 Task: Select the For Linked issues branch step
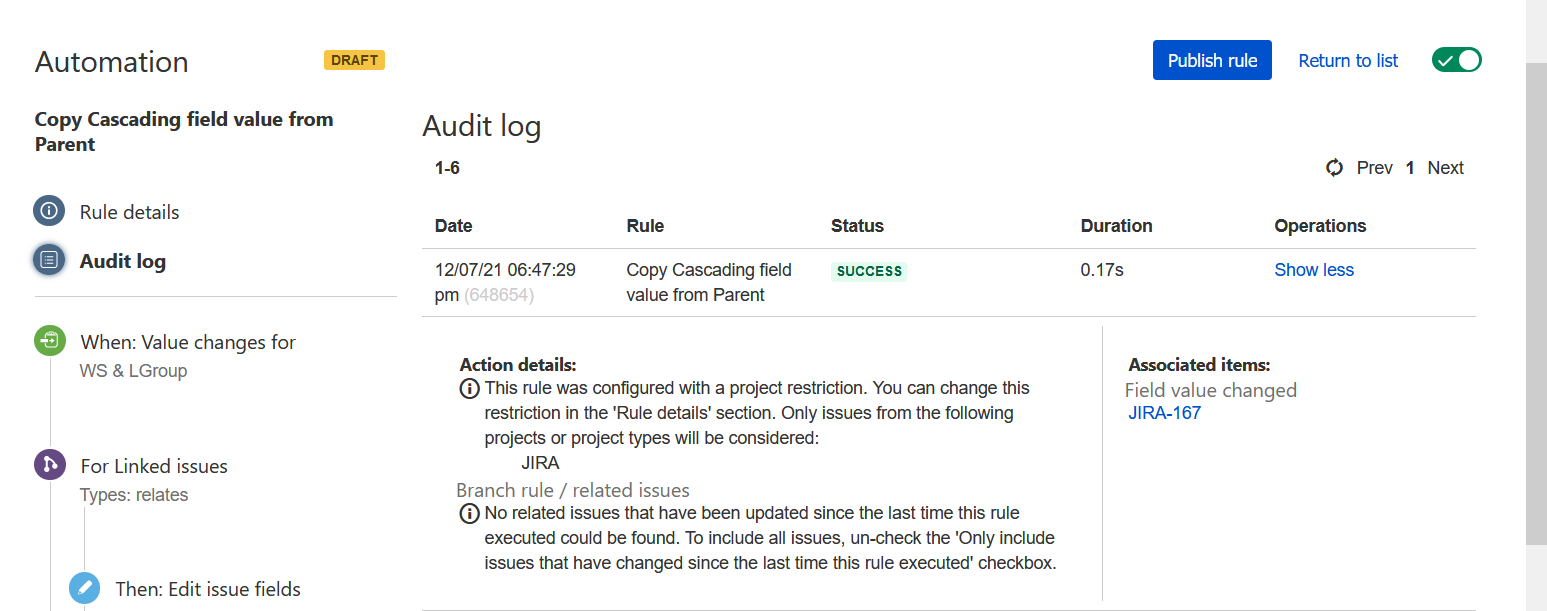(154, 466)
